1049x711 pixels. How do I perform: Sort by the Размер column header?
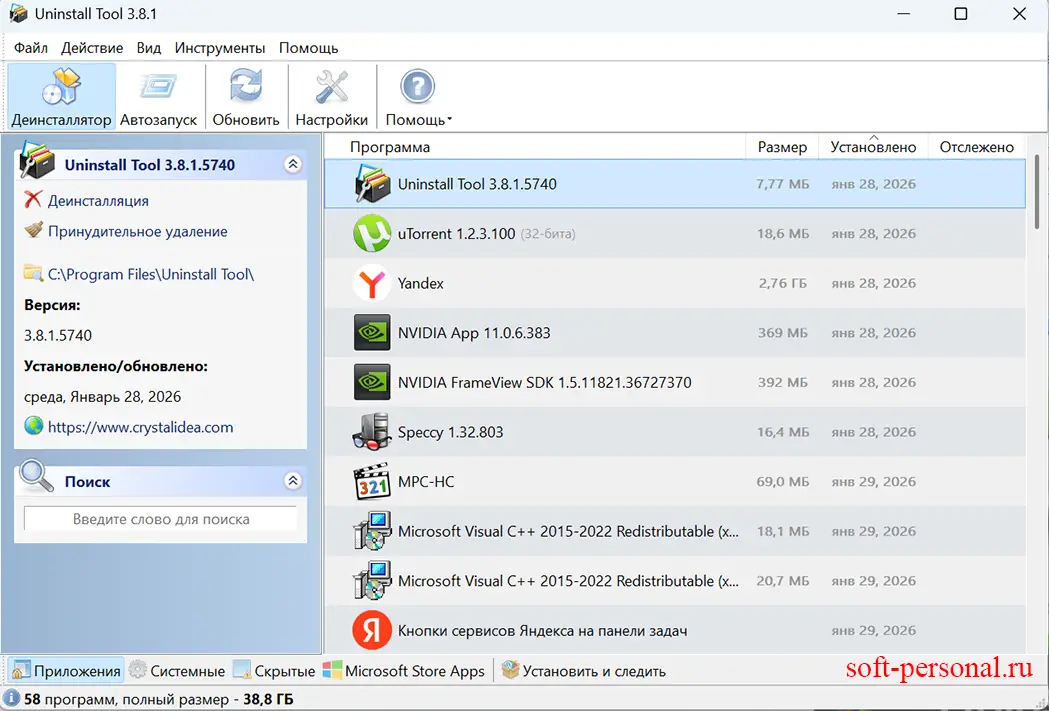[x=782, y=147]
